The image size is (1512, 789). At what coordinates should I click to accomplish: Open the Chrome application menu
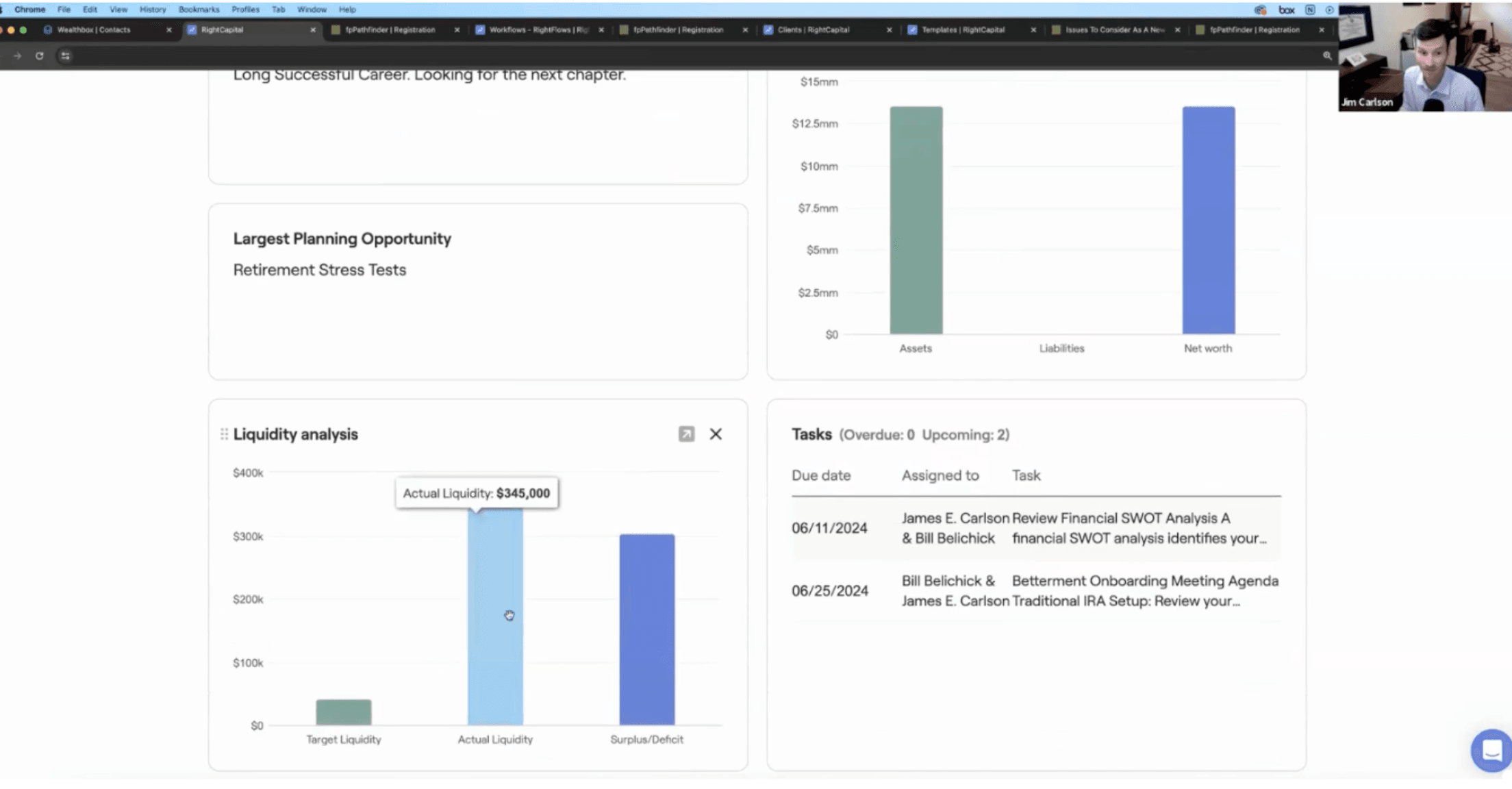coord(30,10)
